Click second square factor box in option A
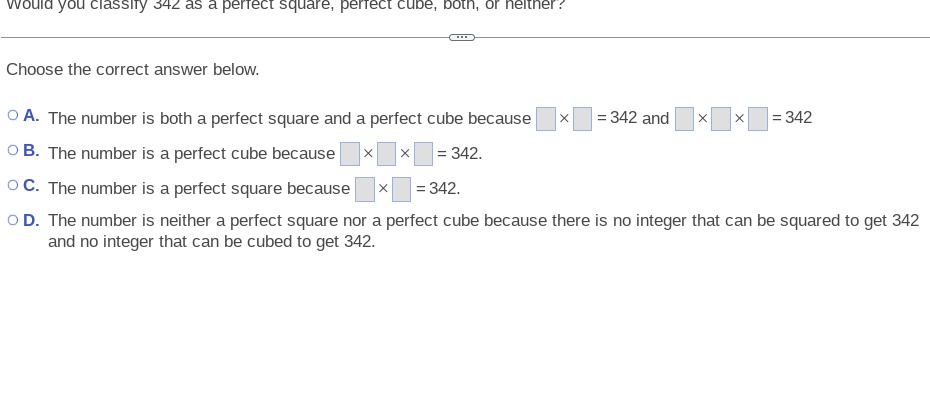 pos(582,119)
